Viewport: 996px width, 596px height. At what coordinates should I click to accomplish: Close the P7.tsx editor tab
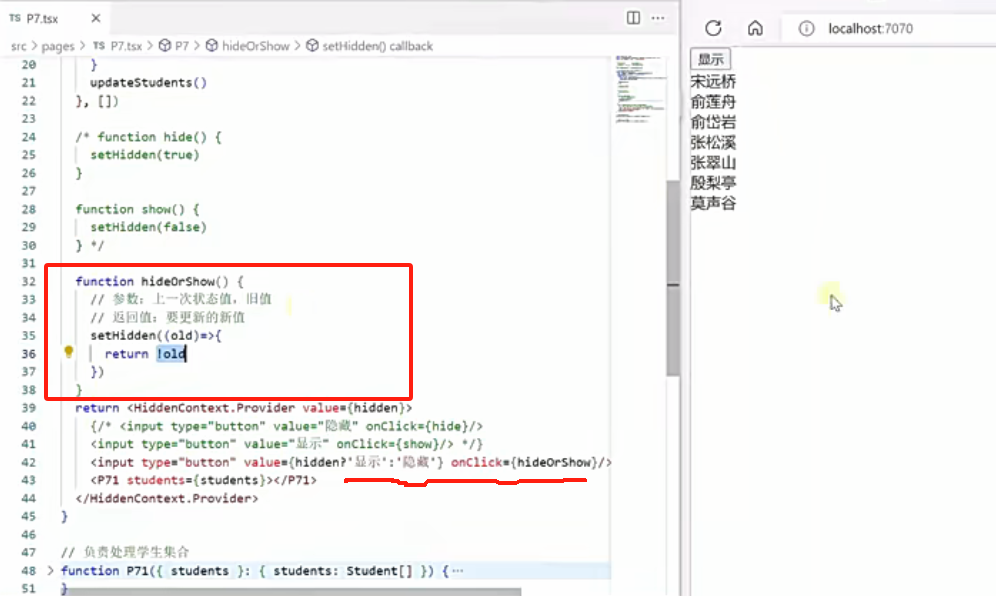pyautogui.click(x=96, y=18)
